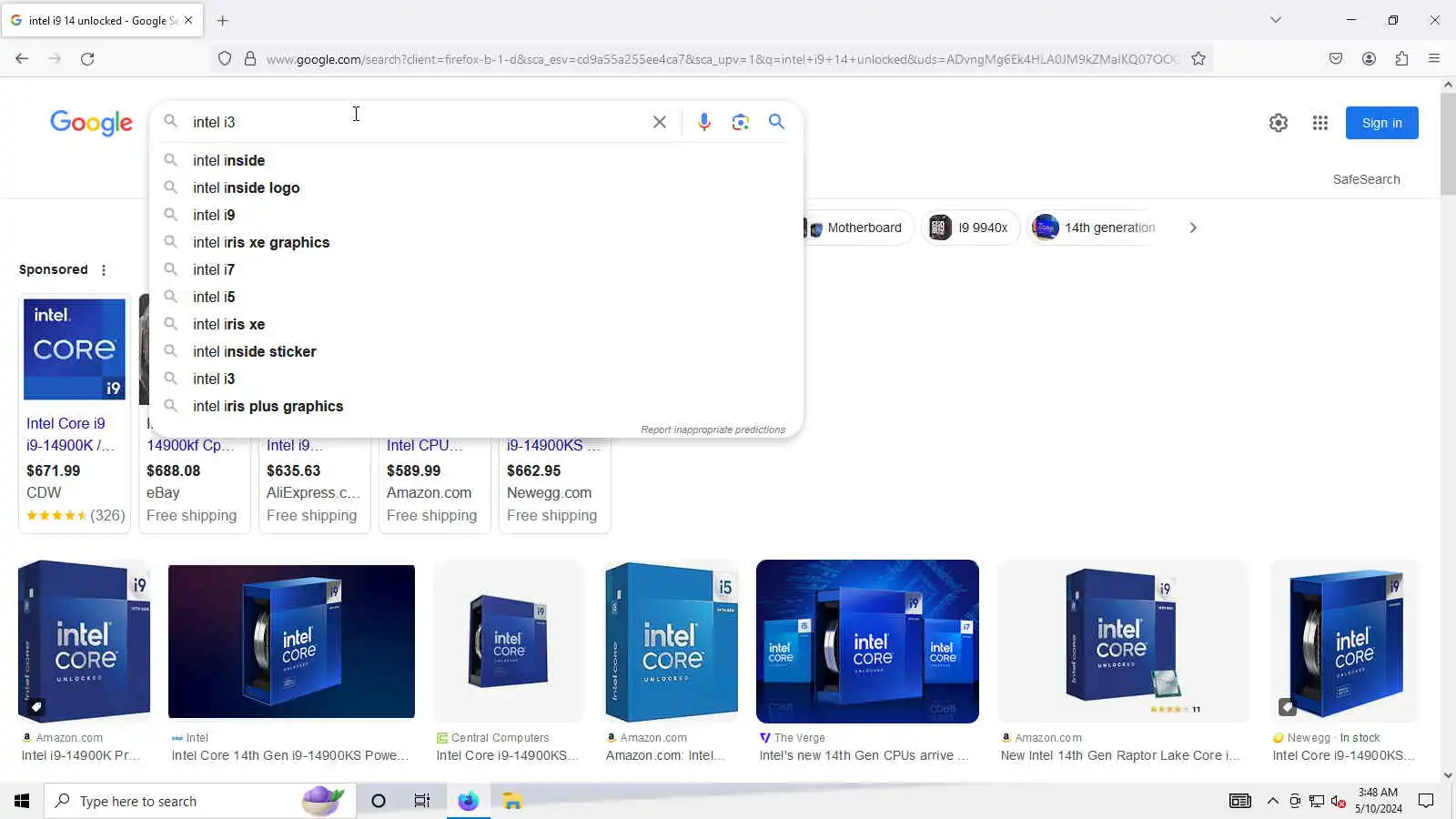1456x819 pixels.
Task: Choose the 'intel i3' dropdown suggestion
Action: [477, 379]
